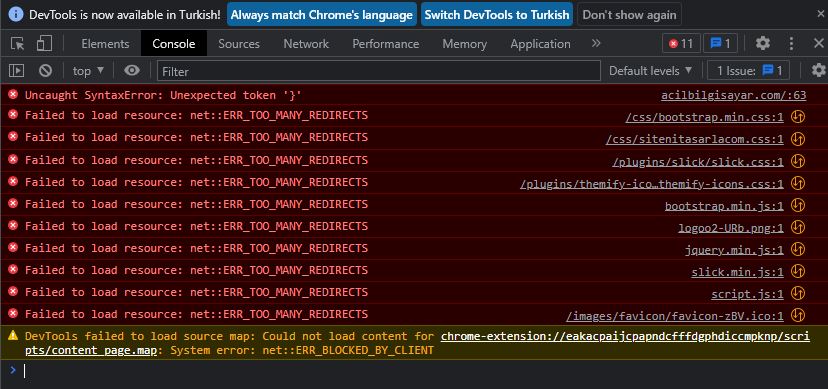The width and height of the screenshot is (828, 389).
Task: Clear the console with the clear icon
Action: (45, 70)
